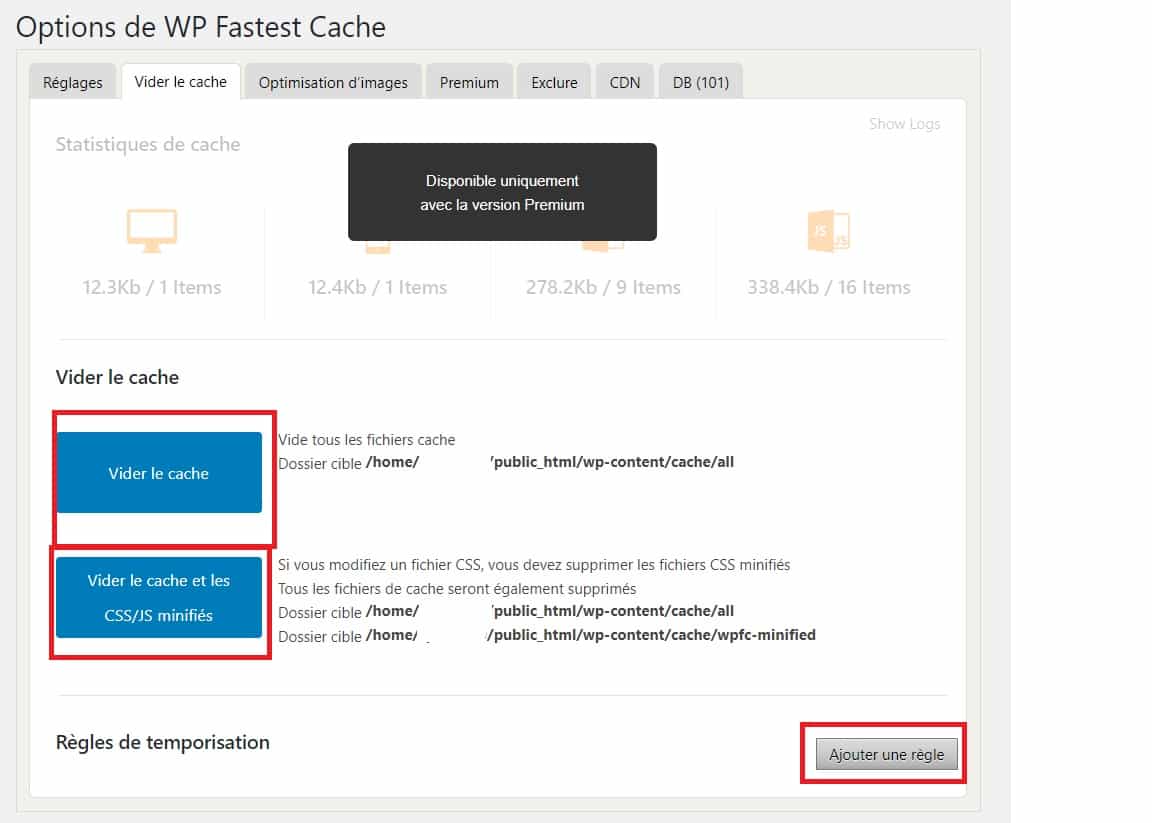Click the 12.4Kb / 1 Items statistic
Viewport: 1152px width, 823px height.
pos(378,287)
